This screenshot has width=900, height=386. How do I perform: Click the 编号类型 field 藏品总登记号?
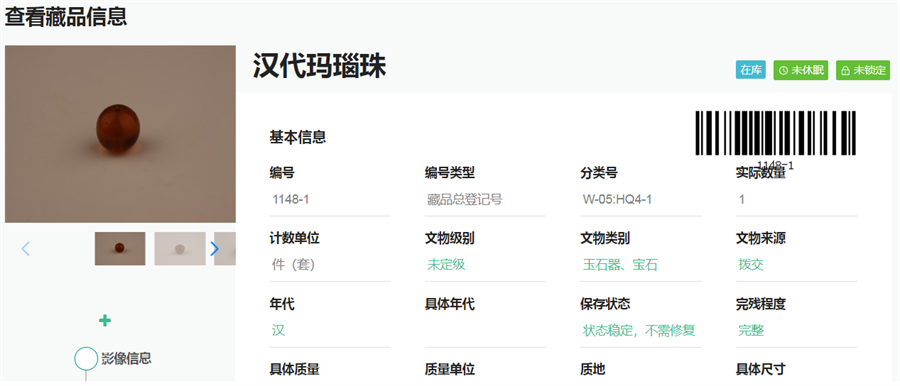(485, 200)
